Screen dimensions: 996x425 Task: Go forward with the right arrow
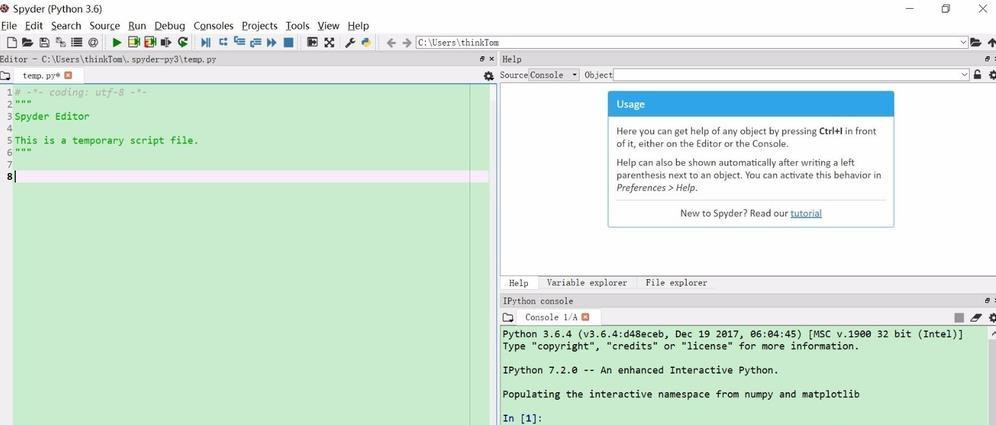(x=407, y=43)
